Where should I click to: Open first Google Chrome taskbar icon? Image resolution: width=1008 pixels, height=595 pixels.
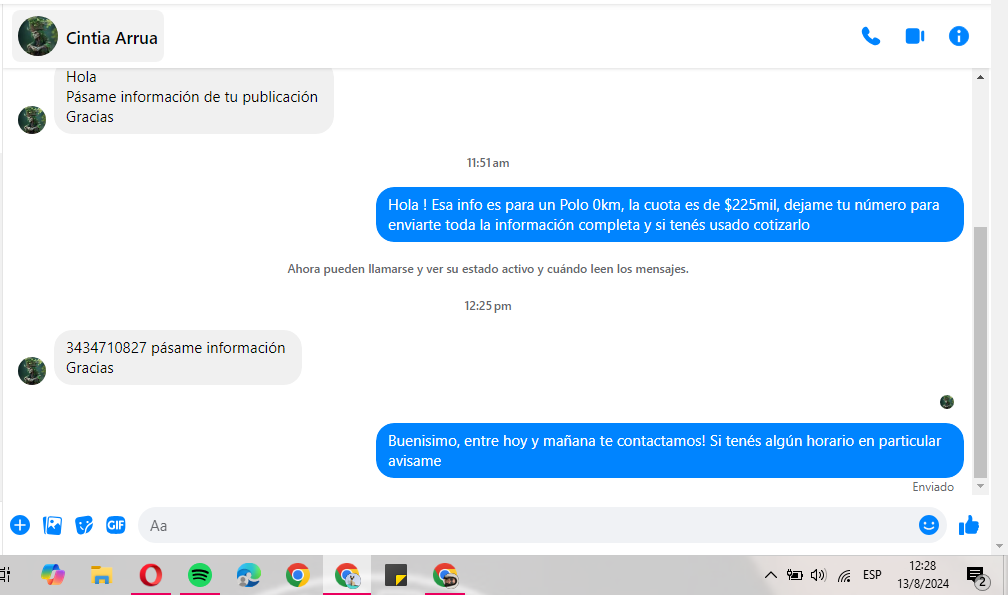pyautogui.click(x=298, y=574)
